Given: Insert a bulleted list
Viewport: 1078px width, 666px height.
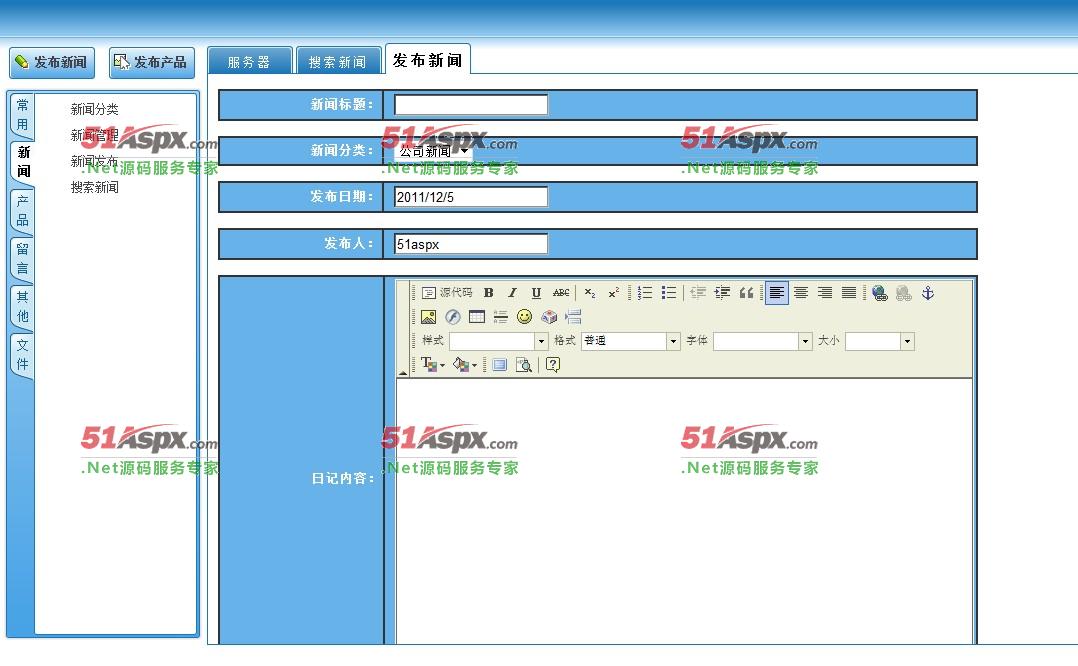Looking at the screenshot, I should tap(668, 293).
